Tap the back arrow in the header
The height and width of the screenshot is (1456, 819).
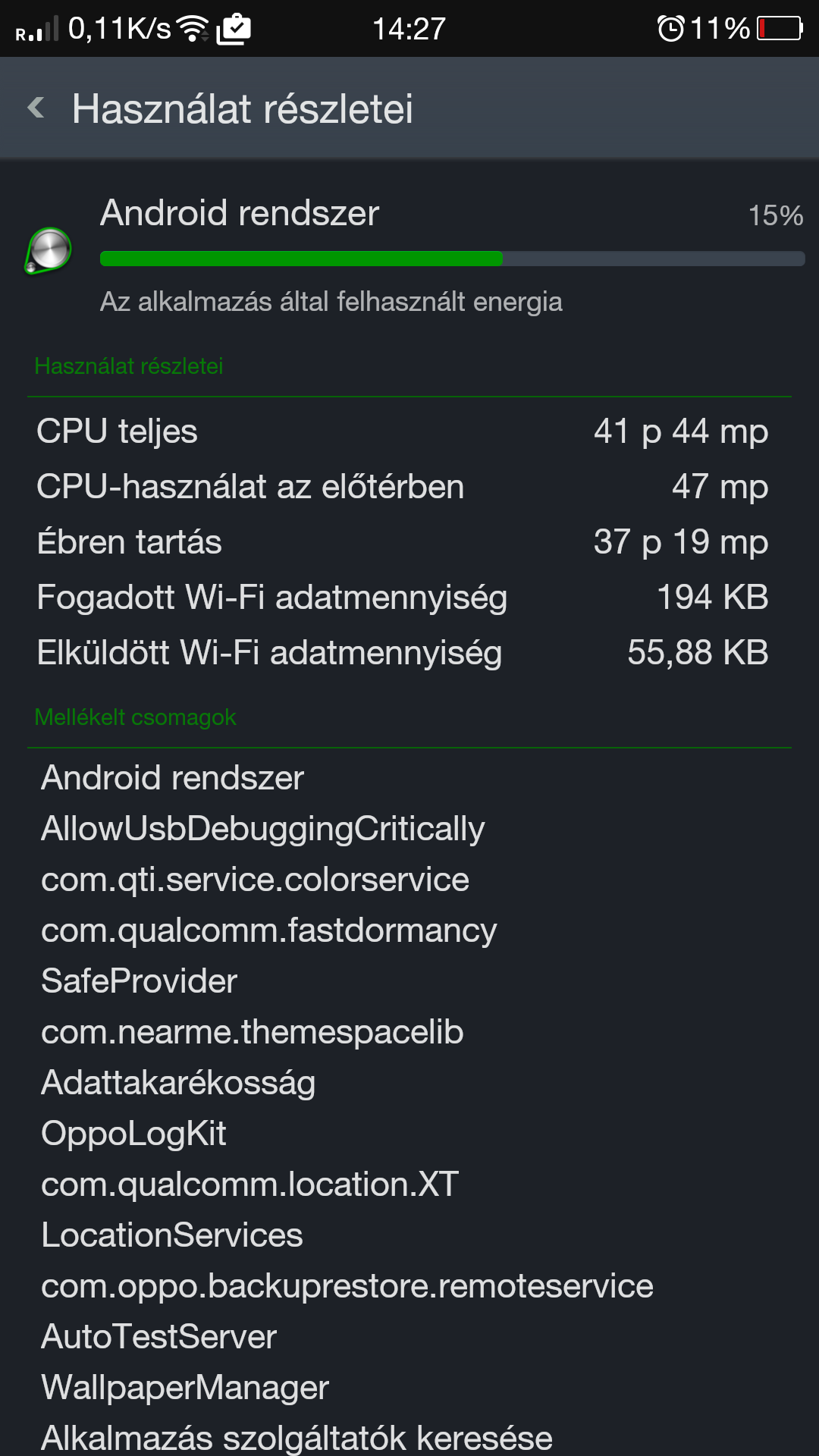point(36,108)
